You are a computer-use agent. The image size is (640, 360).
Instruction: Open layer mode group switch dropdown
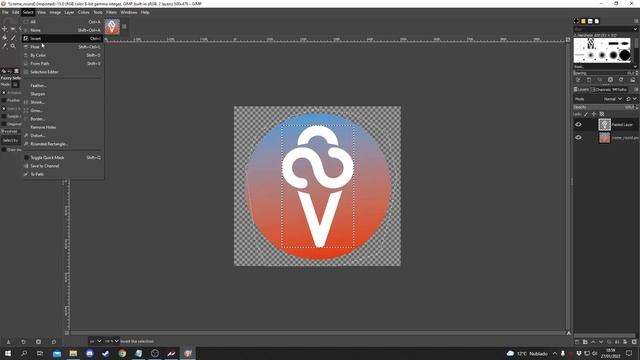[630, 99]
